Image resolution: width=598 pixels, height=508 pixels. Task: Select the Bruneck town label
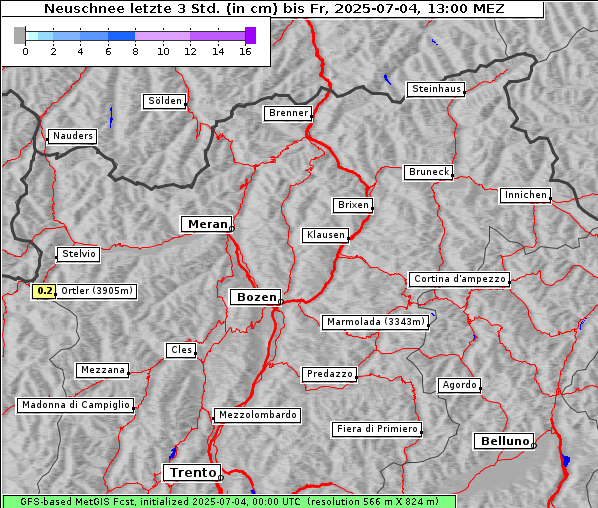click(x=429, y=172)
